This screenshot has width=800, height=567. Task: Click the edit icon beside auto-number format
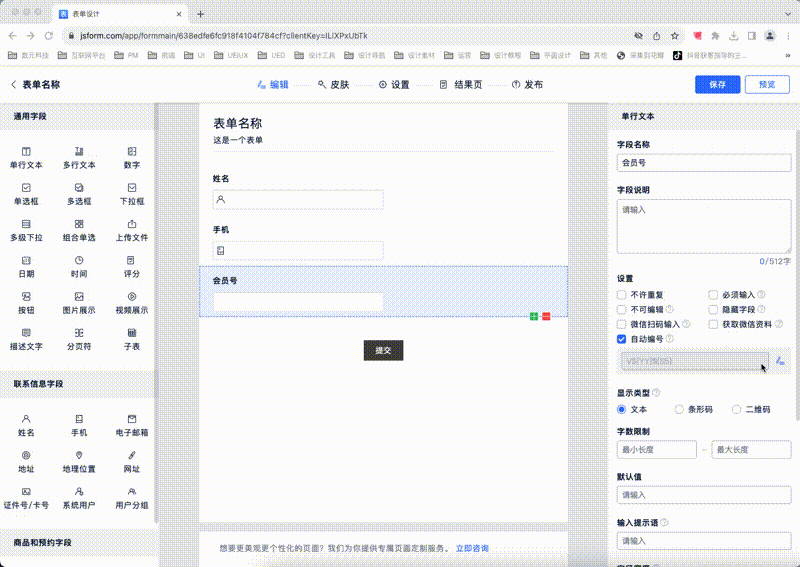[x=780, y=360]
